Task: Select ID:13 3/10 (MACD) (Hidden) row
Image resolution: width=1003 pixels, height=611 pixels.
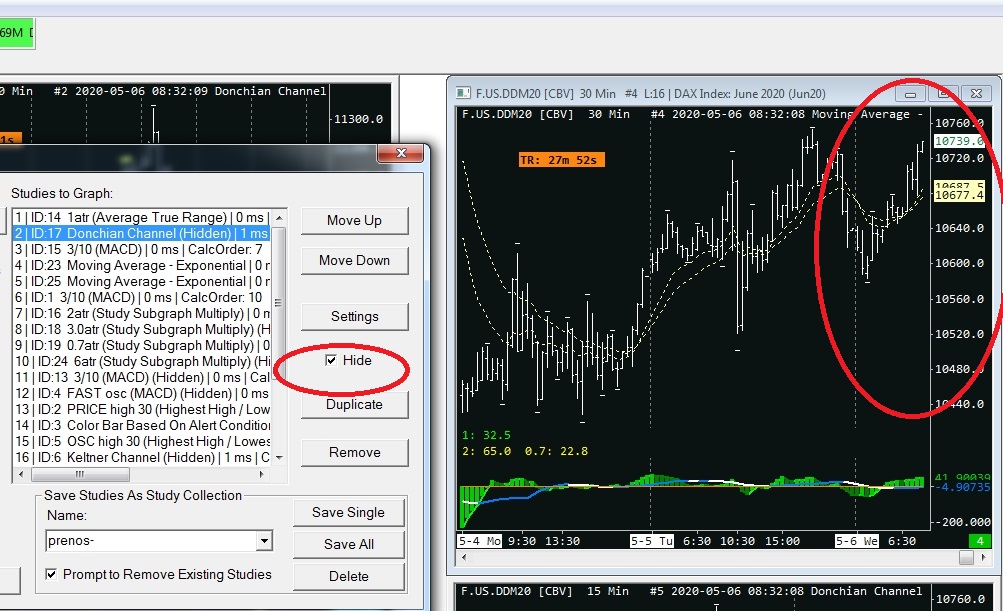Action: pos(142,377)
